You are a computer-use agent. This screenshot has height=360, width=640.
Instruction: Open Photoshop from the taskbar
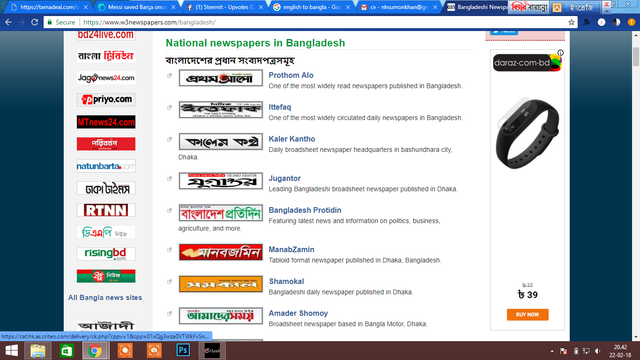click(183, 351)
